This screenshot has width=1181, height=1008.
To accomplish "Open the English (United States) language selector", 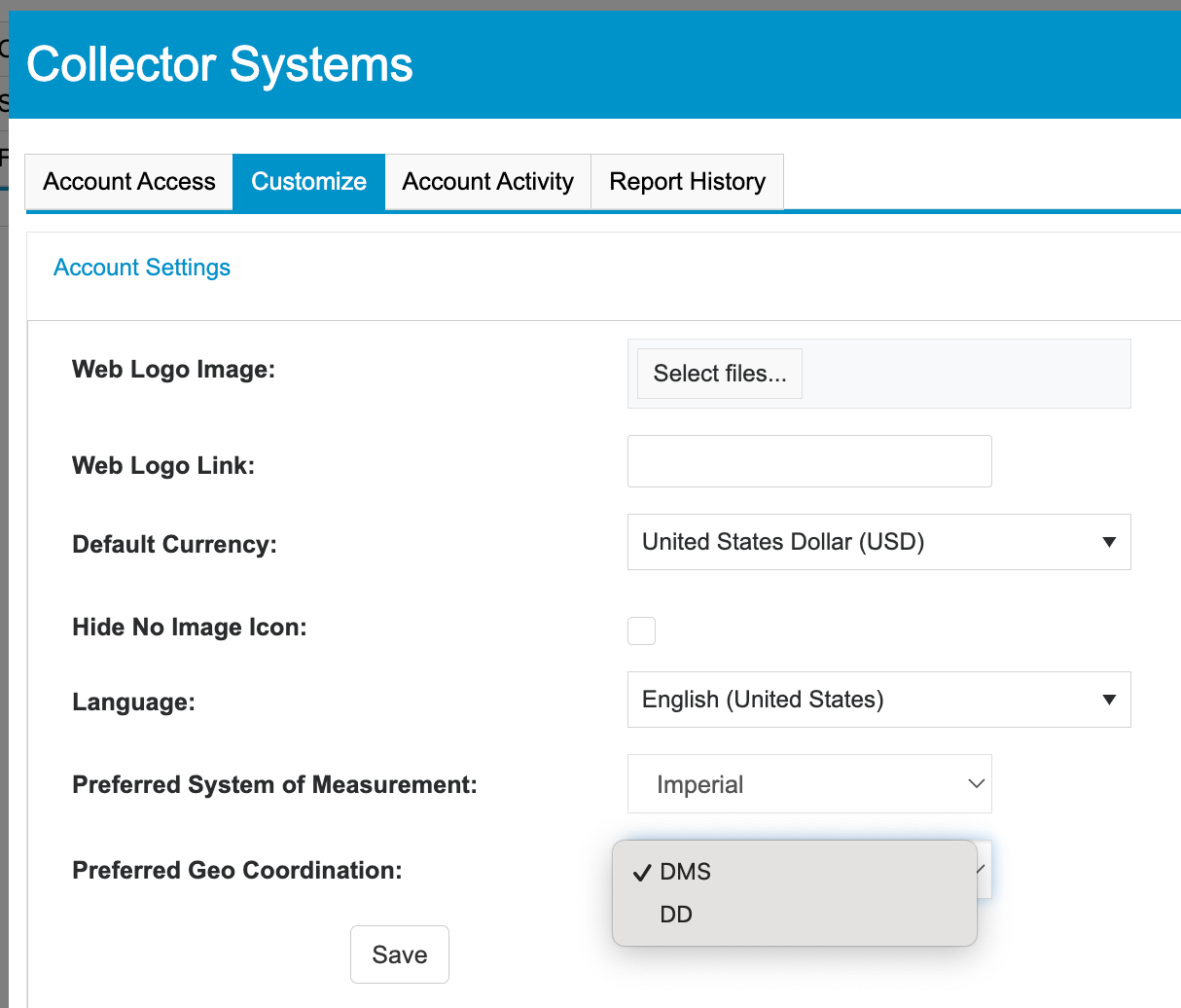I will [856, 700].
